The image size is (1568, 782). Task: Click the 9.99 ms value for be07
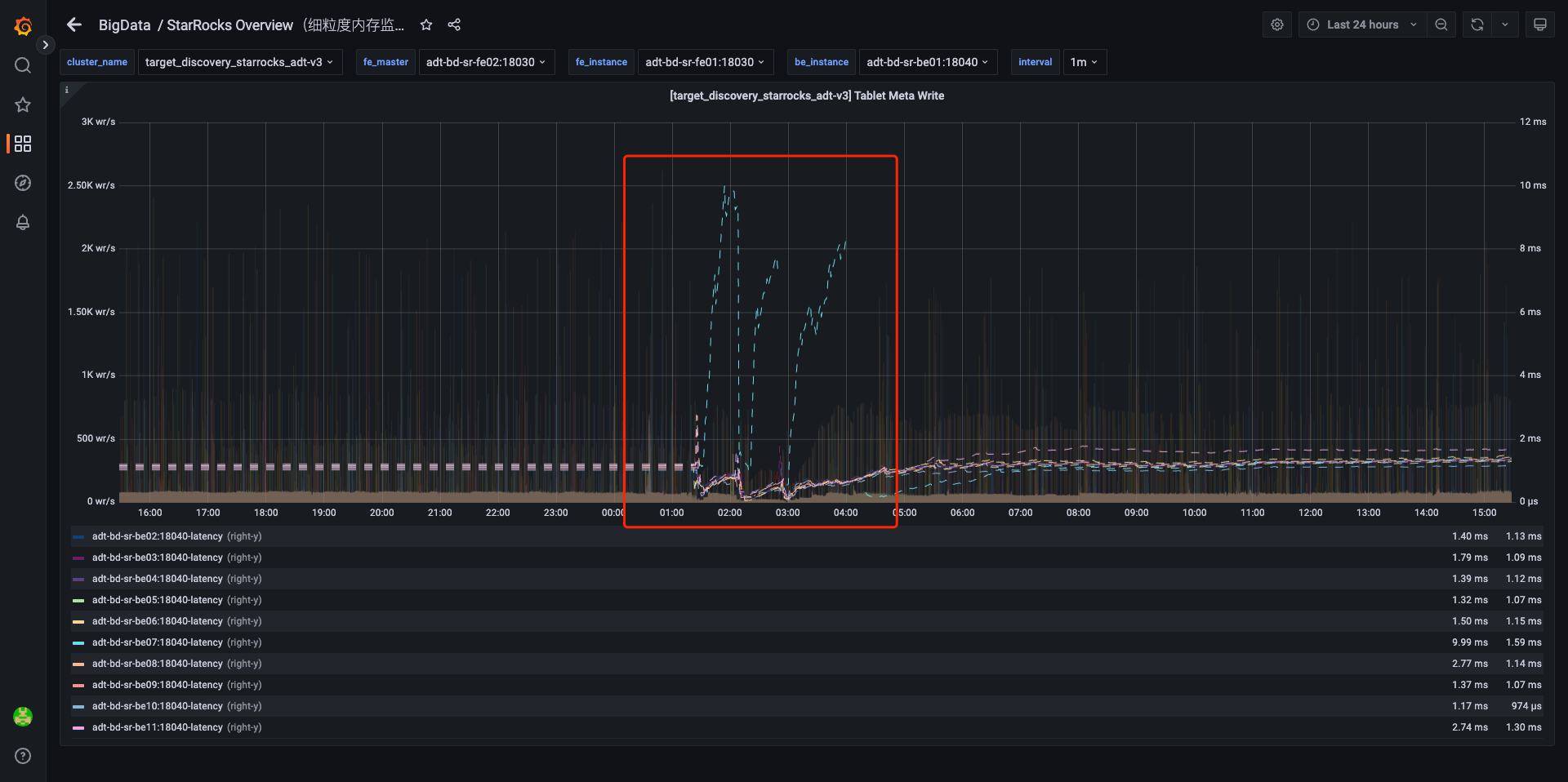pyautogui.click(x=1470, y=642)
